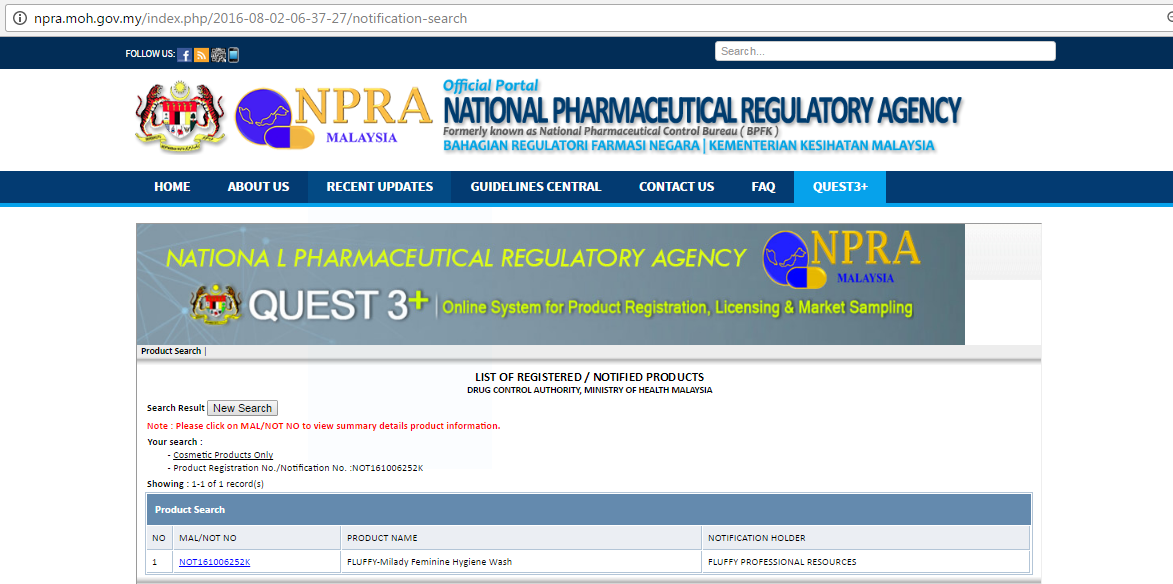Click the Cosmetic Products Only link
Viewport: 1173px width, 584px height.
(x=223, y=455)
